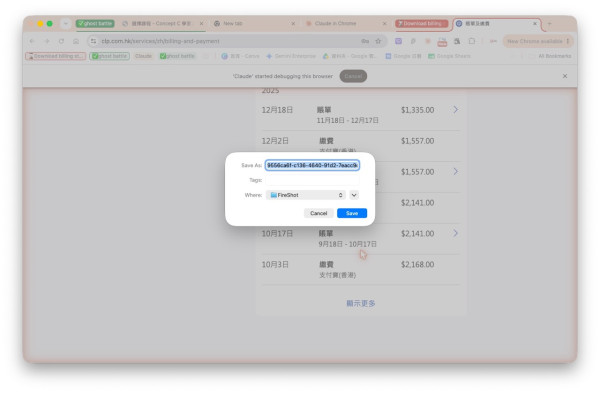Select the 12月18日 date text
The height and width of the screenshot is (393, 600).
[x=277, y=110]
